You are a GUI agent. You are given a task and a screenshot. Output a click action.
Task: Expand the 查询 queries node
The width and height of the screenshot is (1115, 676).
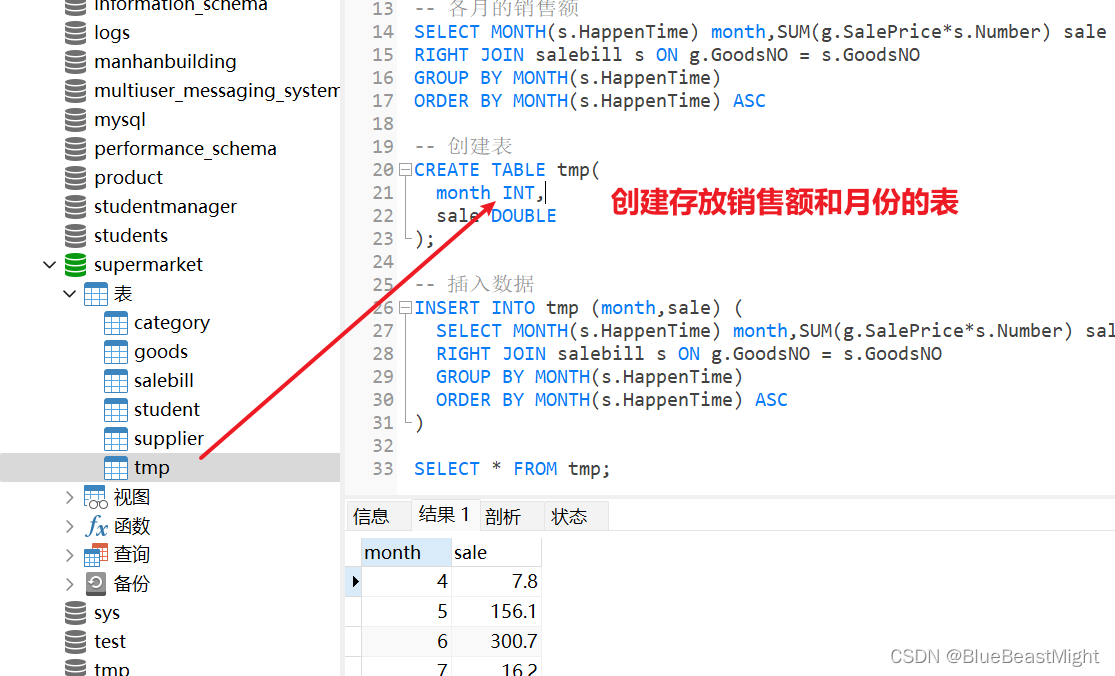70,555
